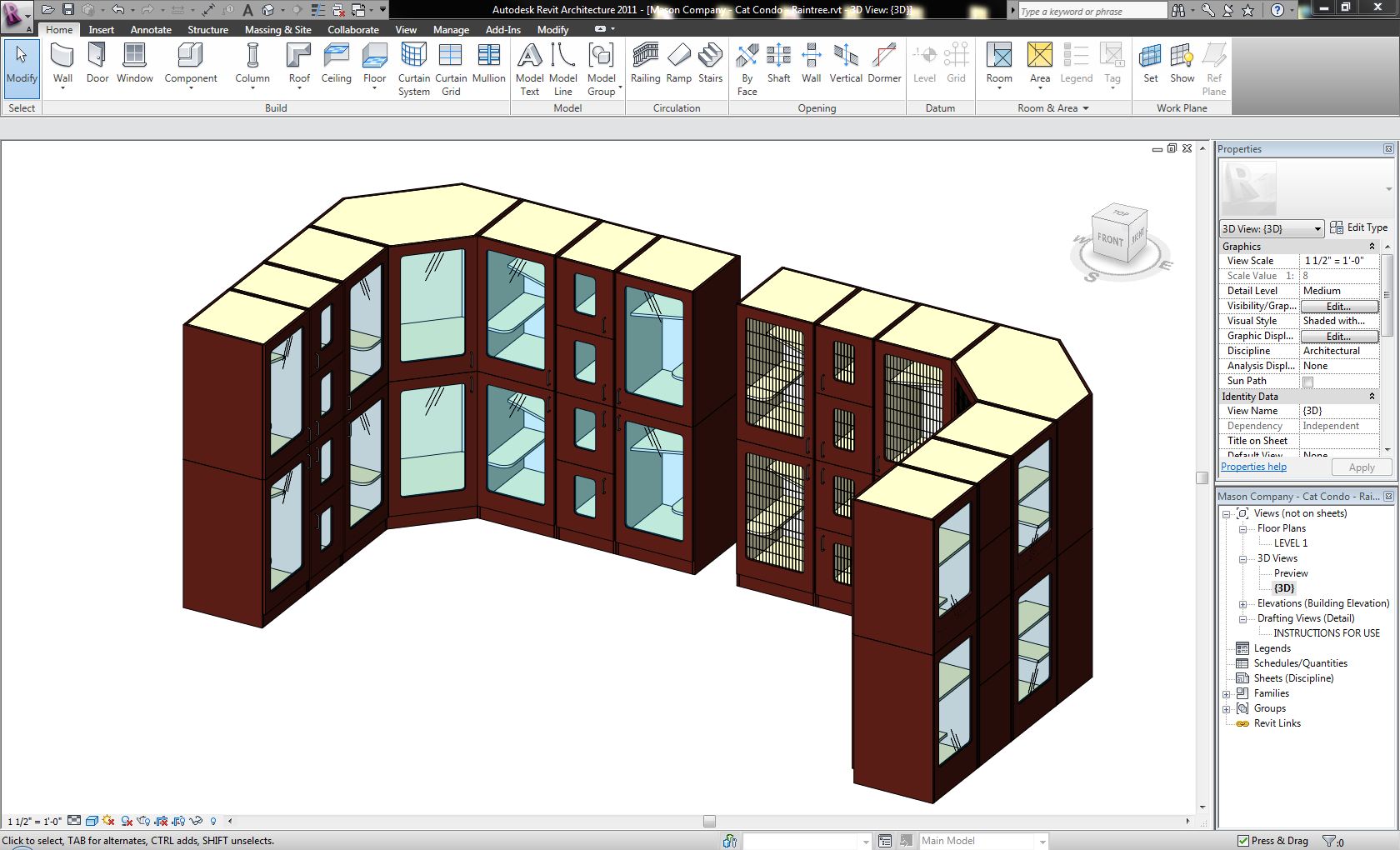Click the Properties help link

coord(1253,467)
